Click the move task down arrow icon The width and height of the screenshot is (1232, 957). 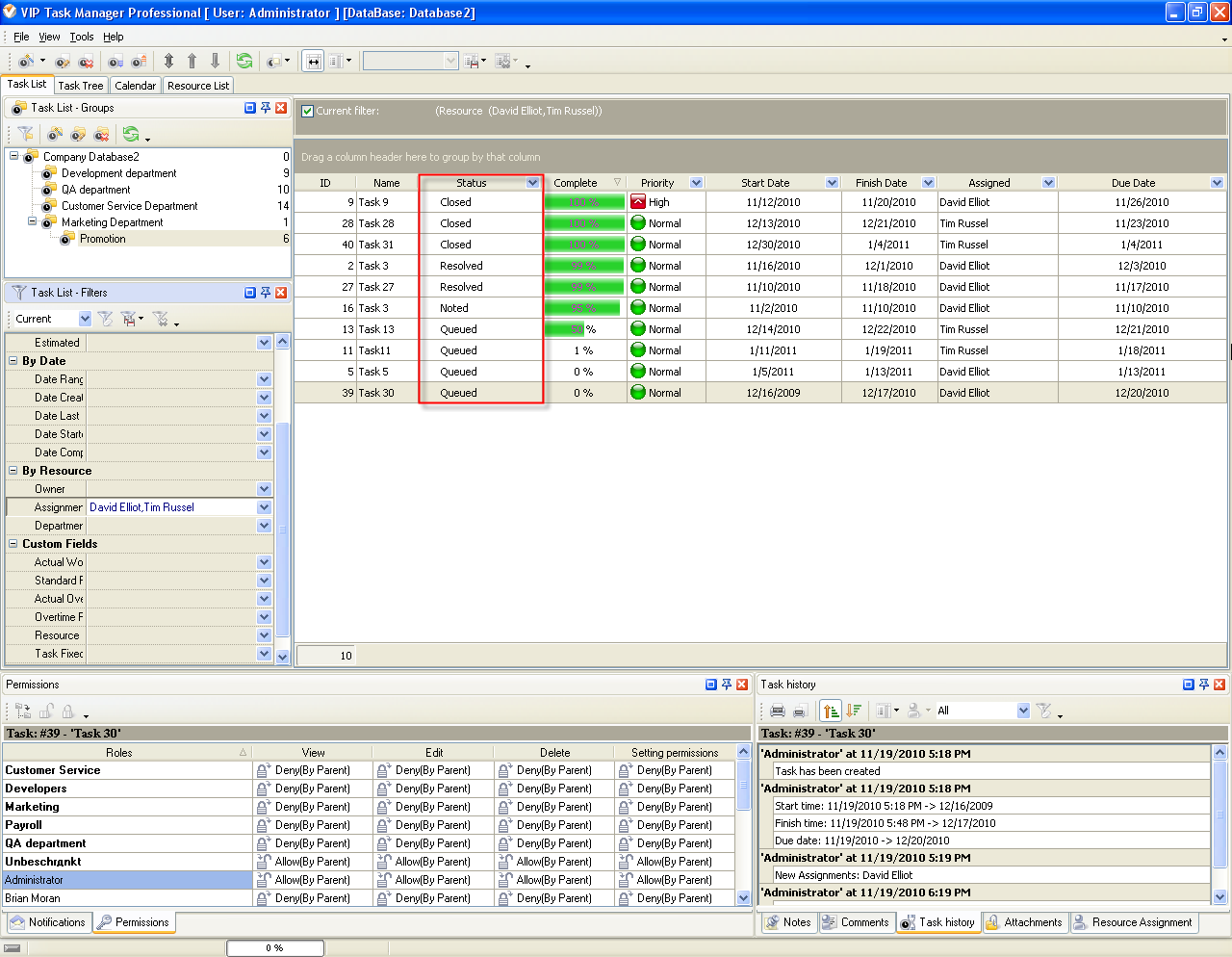tap(215, 61)
